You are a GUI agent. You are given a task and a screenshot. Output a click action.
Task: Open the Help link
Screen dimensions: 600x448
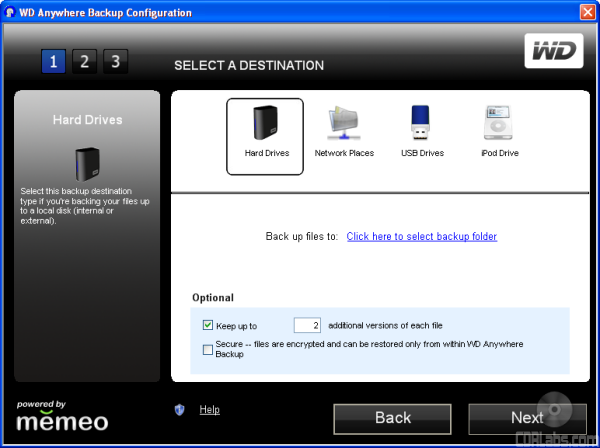209,410
